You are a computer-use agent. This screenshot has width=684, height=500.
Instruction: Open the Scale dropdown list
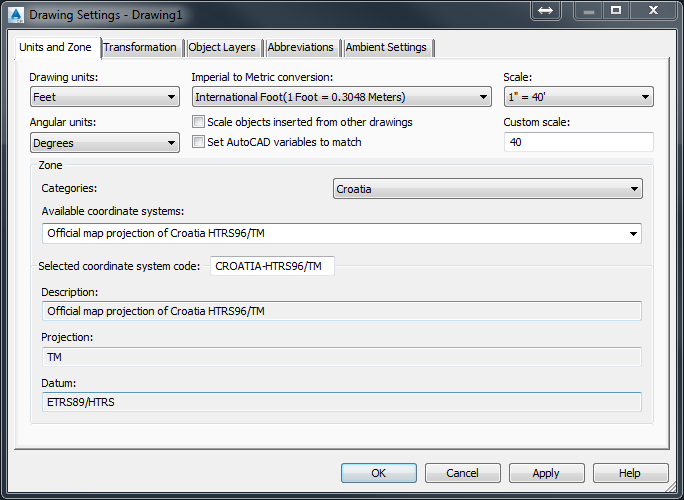click(x=578, y=97)
